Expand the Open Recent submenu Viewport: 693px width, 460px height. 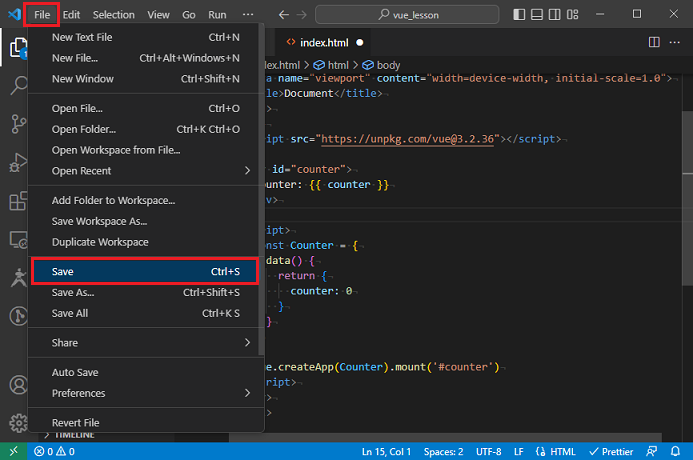coord(146,171)
